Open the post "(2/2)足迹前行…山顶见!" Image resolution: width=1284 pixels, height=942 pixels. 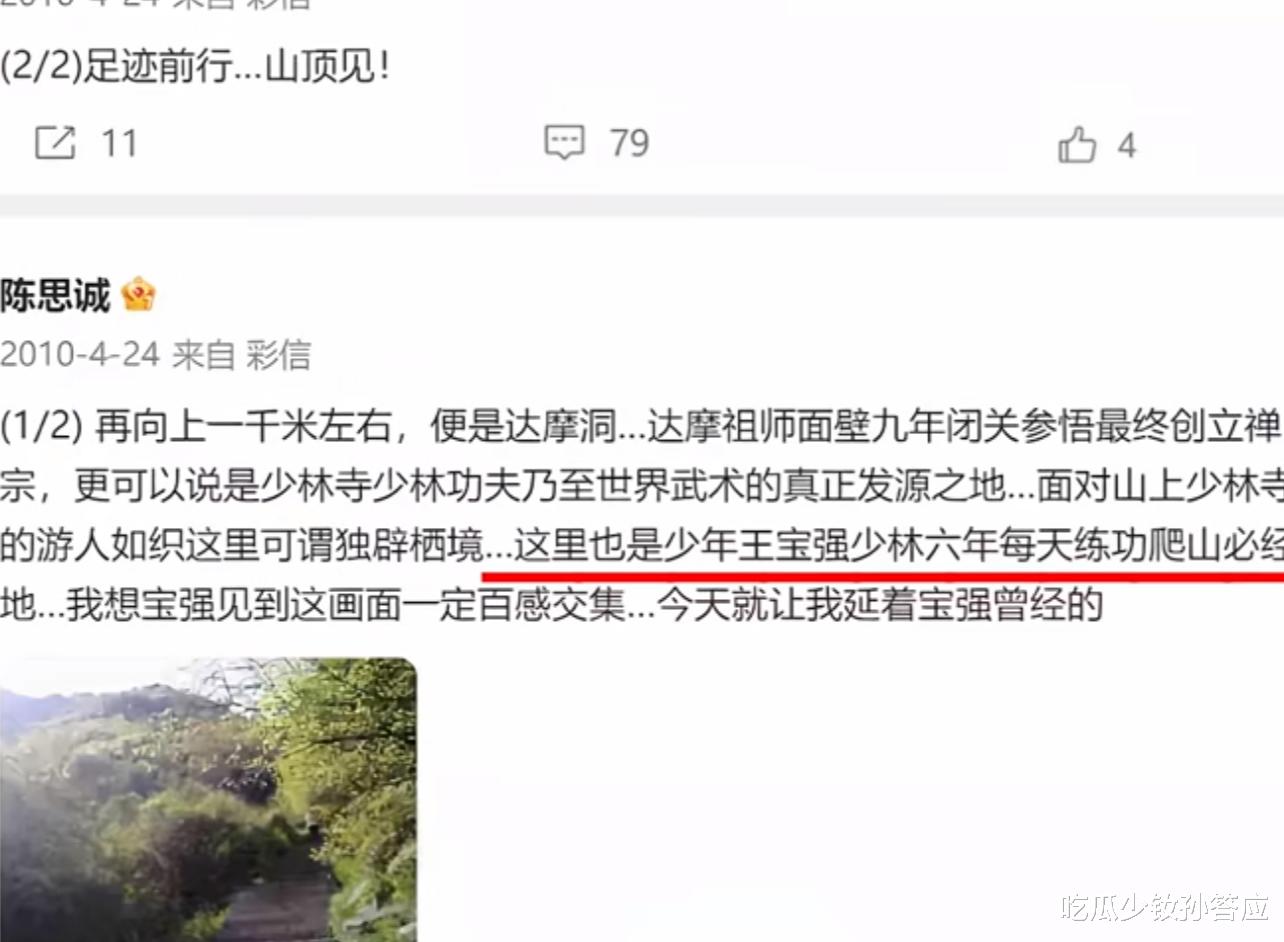click(x=195, y=69)
